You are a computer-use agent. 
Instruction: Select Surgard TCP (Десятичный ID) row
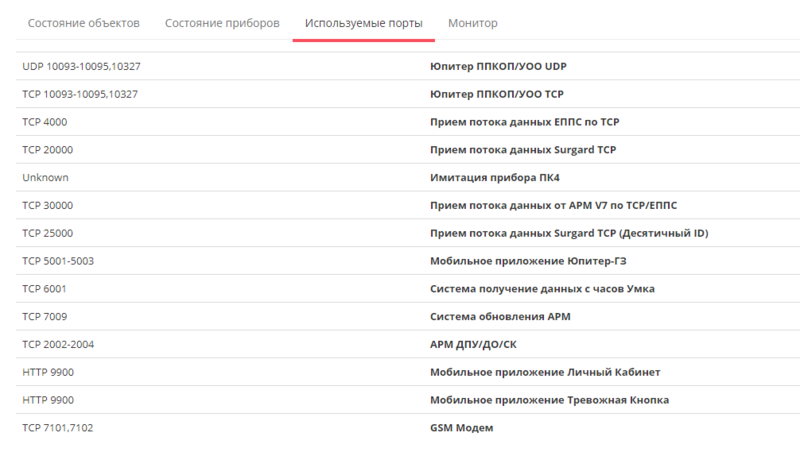coord(408,233)
